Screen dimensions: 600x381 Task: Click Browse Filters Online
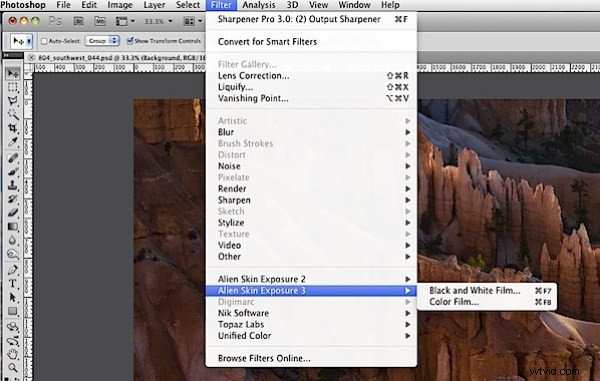click(x=311, y=358)
